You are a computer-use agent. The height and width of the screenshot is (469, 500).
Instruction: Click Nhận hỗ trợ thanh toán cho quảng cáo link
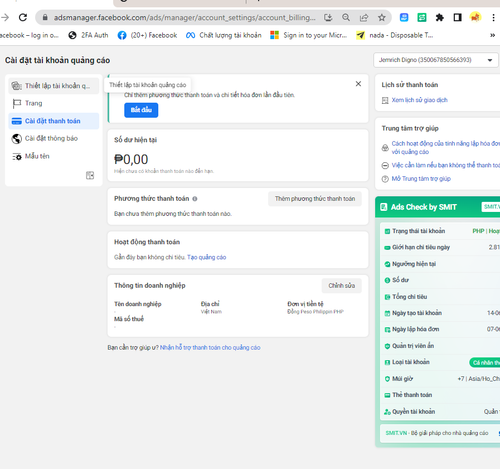[x=210, y=347]
